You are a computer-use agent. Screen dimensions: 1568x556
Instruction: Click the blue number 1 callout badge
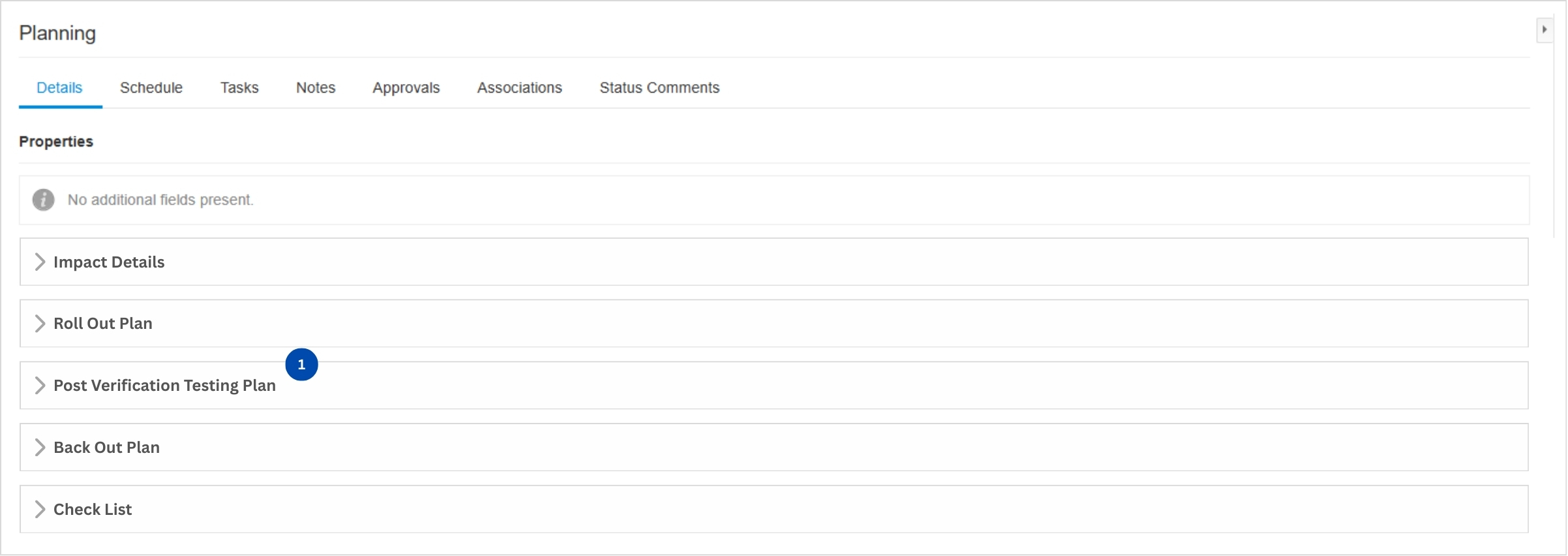pyautogui.click(x=301, y=364)
